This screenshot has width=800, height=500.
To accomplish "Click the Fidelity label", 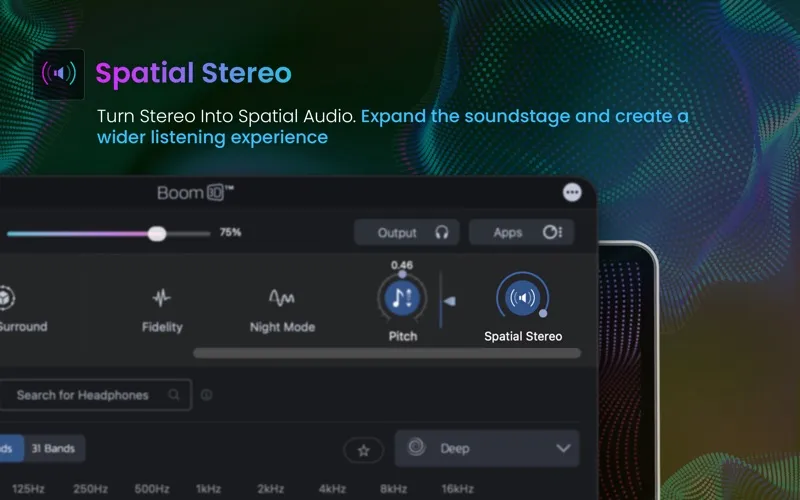I will pos(162,327).
